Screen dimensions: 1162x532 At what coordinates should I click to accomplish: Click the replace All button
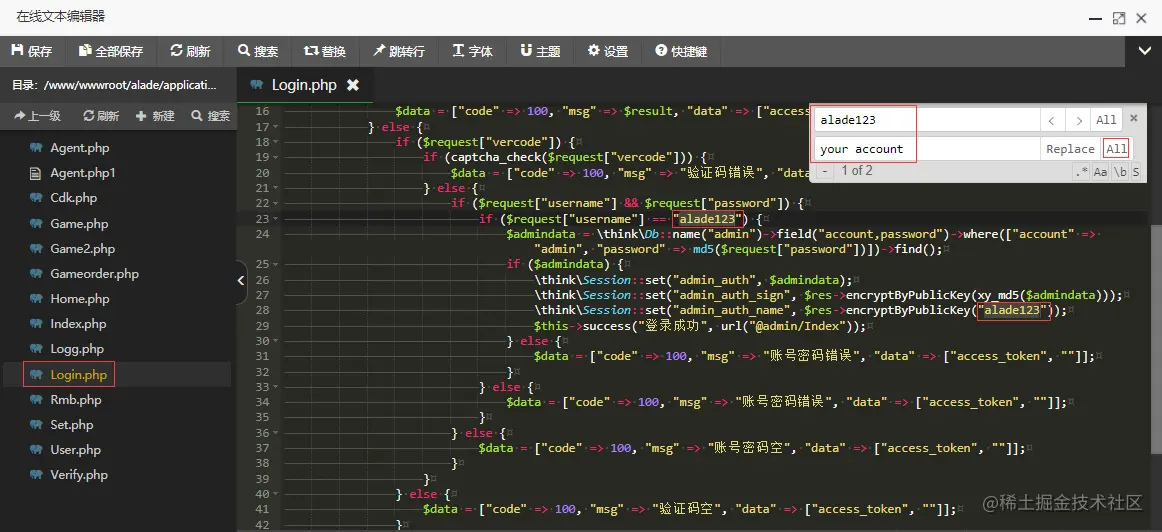[x=1116, y=148]
